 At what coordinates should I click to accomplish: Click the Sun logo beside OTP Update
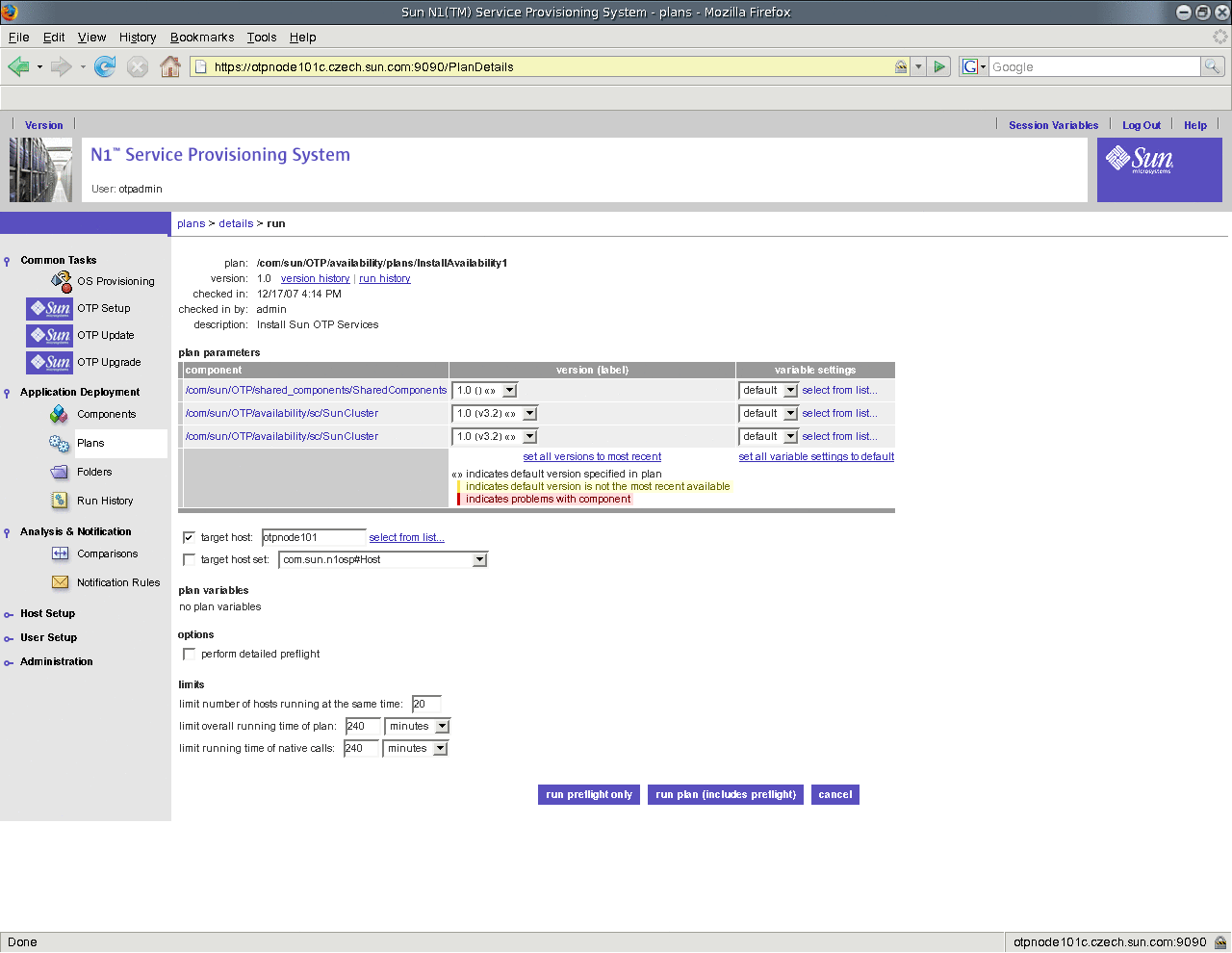click(50, 335)
